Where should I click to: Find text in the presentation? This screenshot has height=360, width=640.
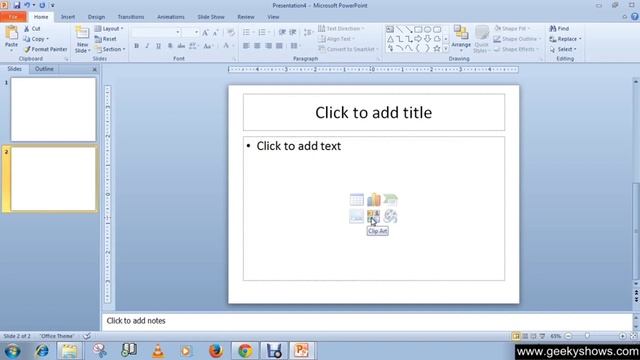559,29
